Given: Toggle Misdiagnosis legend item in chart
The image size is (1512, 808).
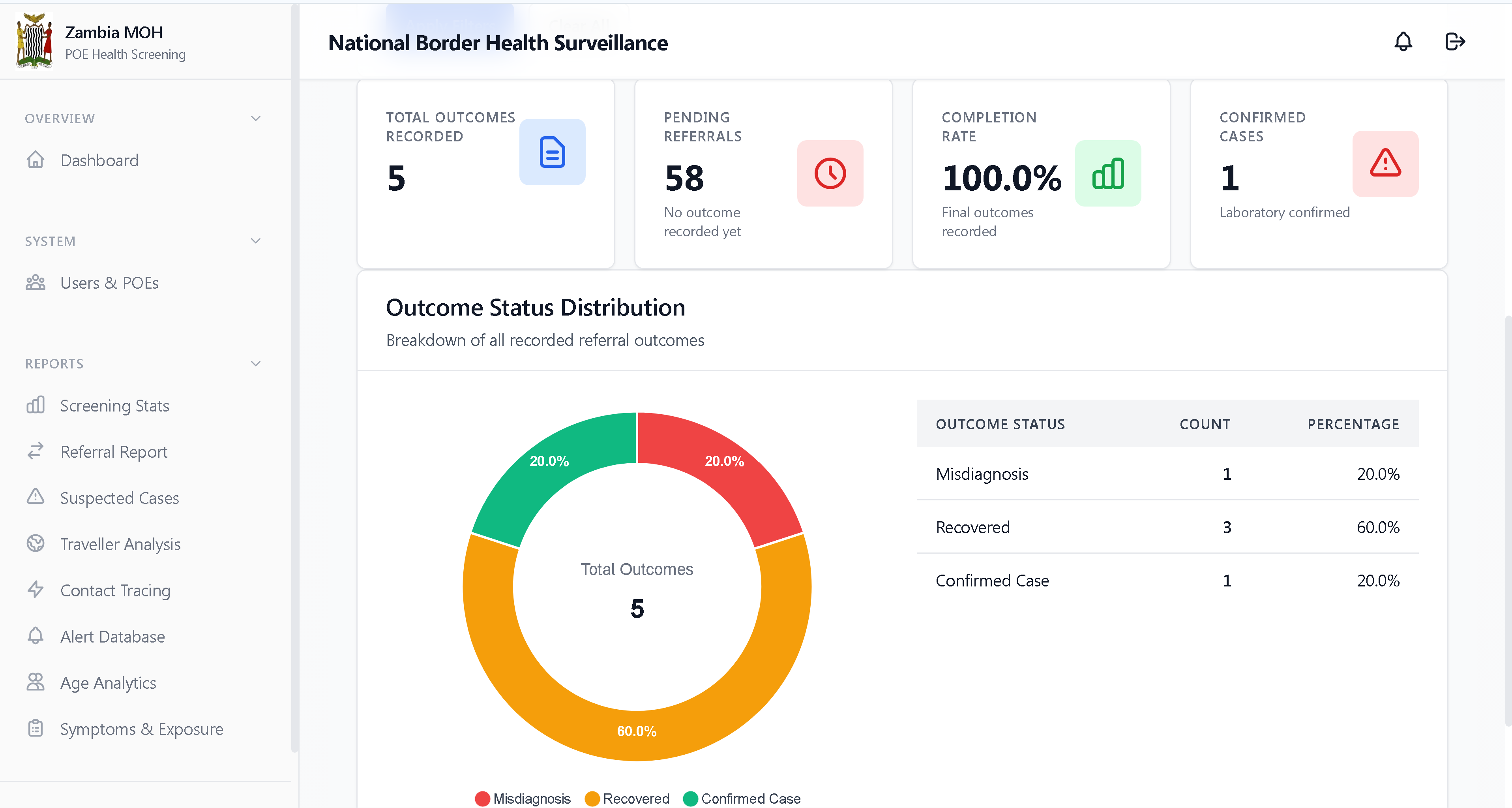Looking at the screenshot, I should pos(523,799).
